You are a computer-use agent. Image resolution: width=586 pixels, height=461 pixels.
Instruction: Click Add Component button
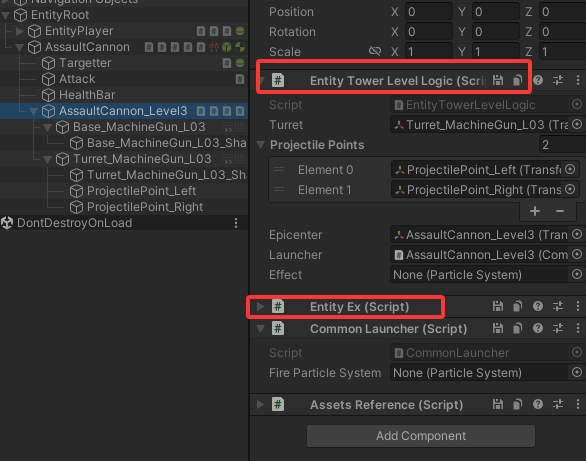(x=421, y=436)
